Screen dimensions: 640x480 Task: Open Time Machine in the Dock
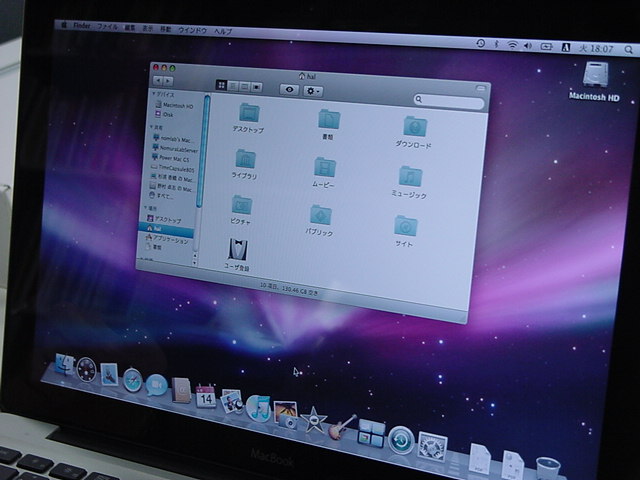click(401, 439)
